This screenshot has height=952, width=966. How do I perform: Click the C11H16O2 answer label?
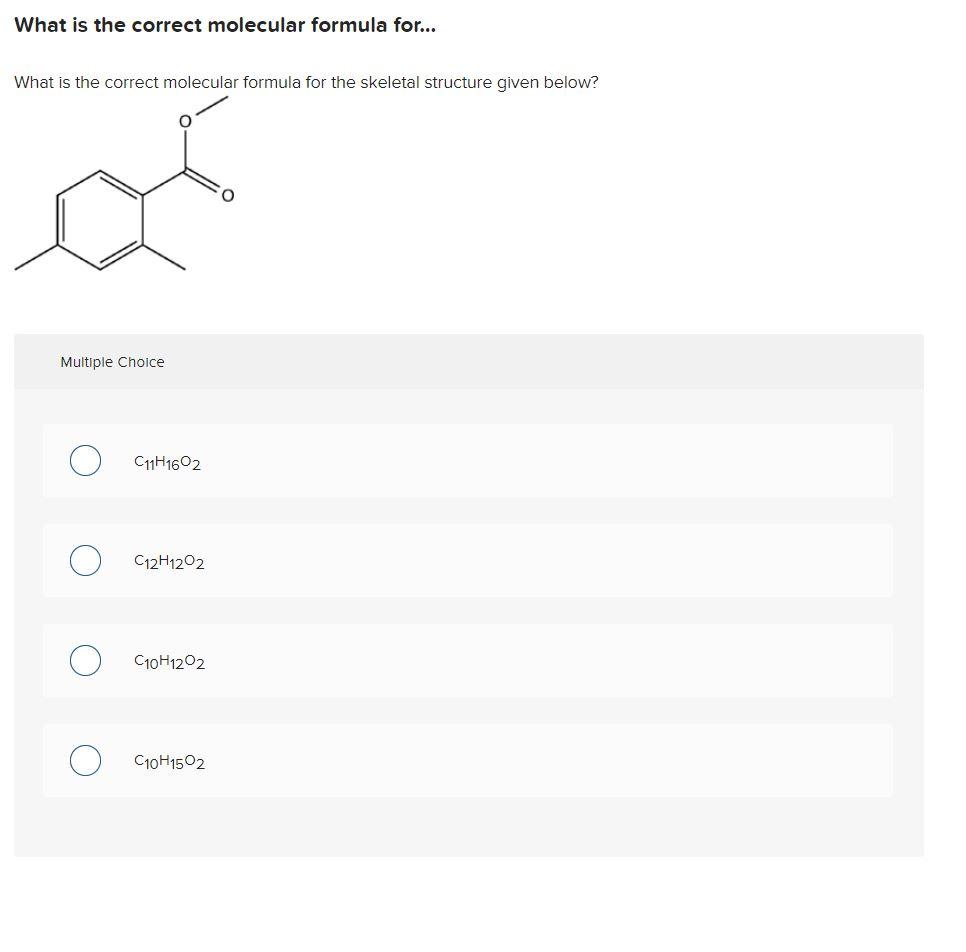[x=166, y=461]
